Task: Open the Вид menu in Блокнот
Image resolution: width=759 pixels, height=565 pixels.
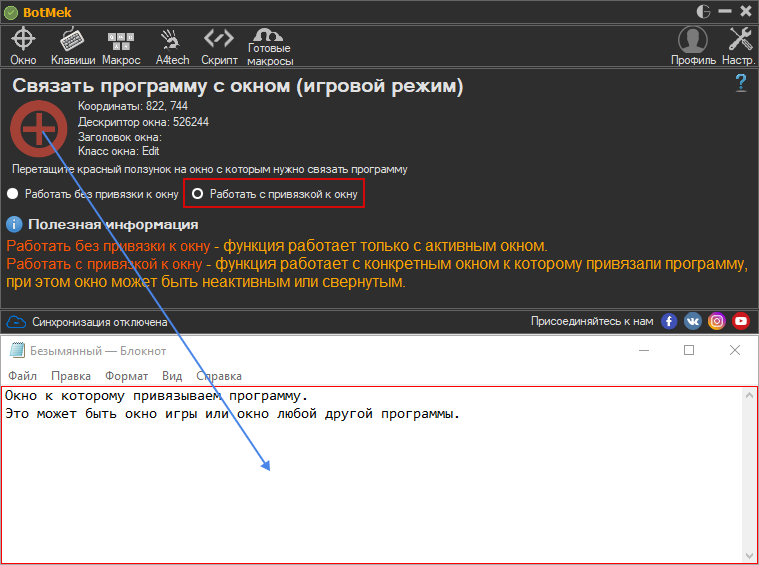Action: pos(172,376)
